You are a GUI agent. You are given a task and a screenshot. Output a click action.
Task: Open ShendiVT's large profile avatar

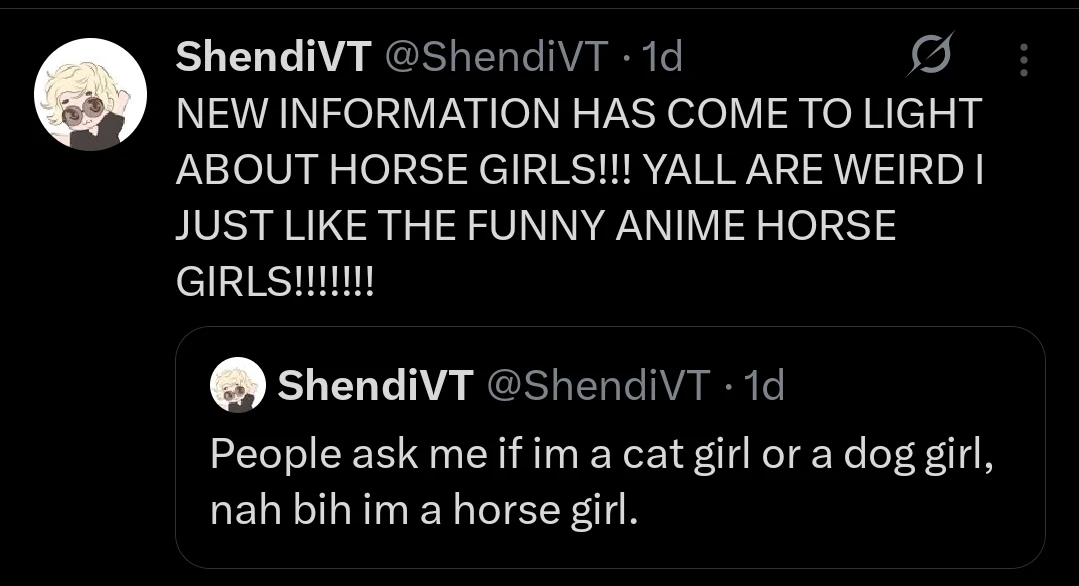[x=91, y=94]
